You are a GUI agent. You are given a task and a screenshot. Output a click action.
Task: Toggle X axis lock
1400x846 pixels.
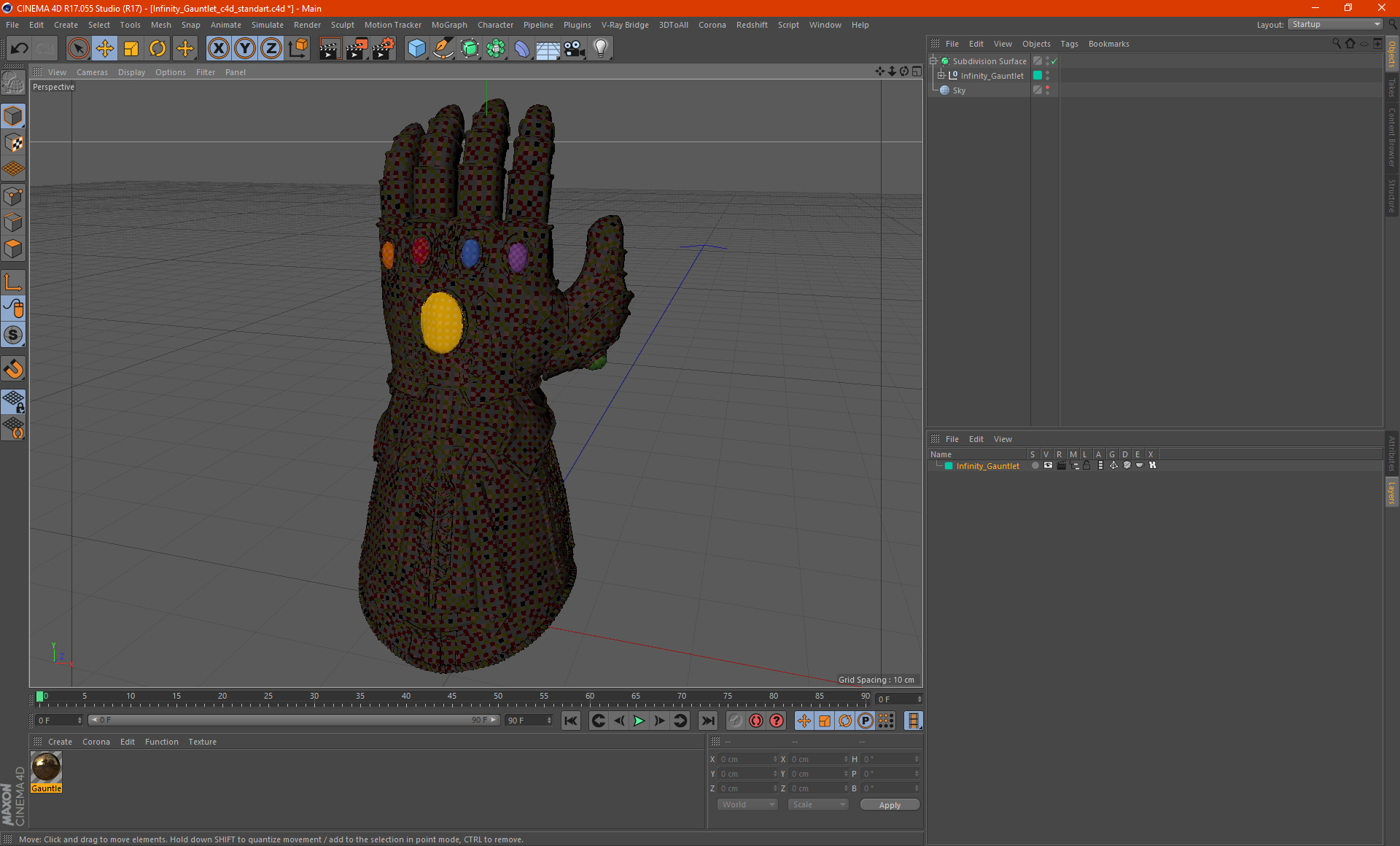(x=218, y=49)
